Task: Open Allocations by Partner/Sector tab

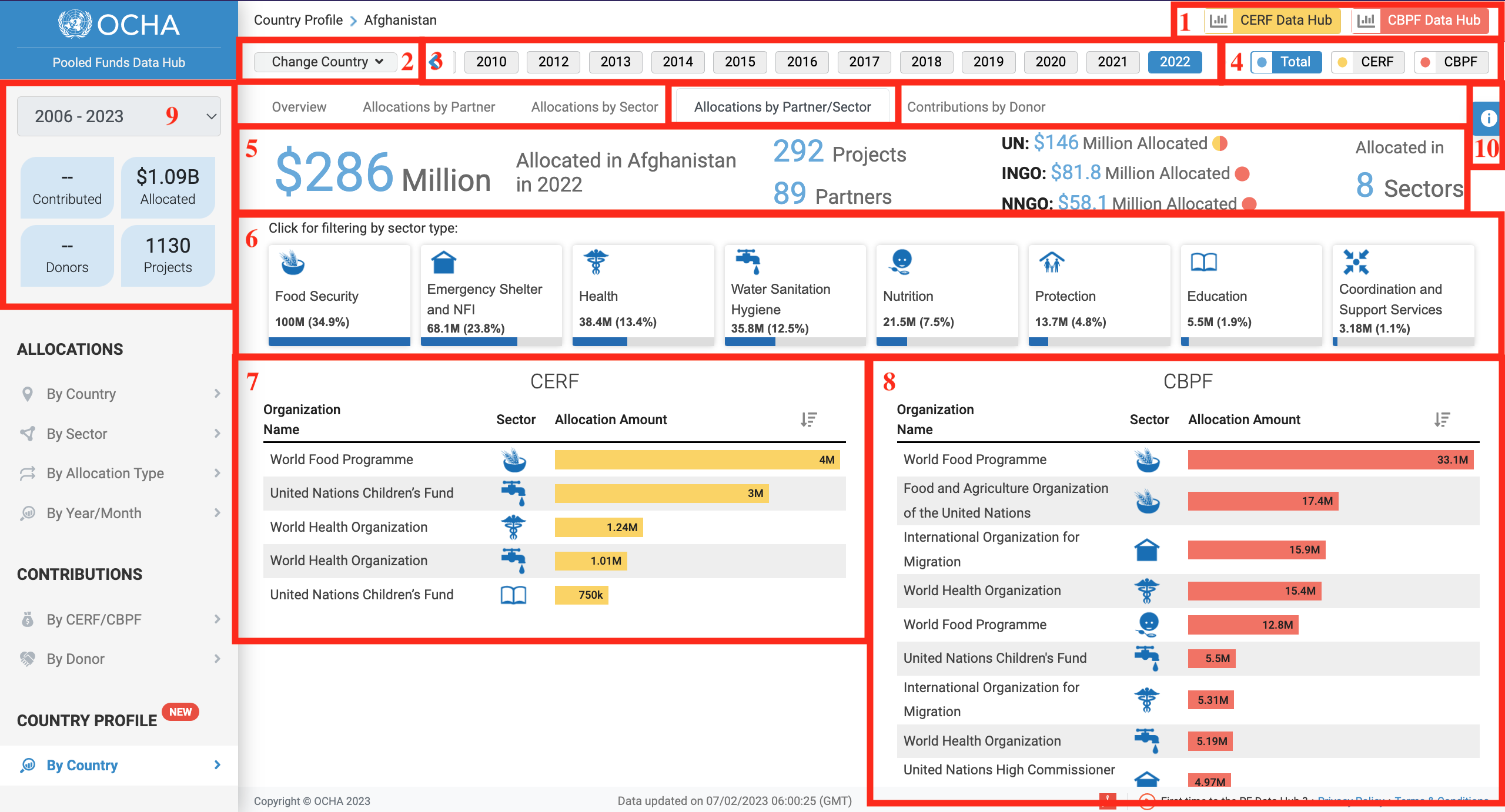Action: (x=782, y=107)
